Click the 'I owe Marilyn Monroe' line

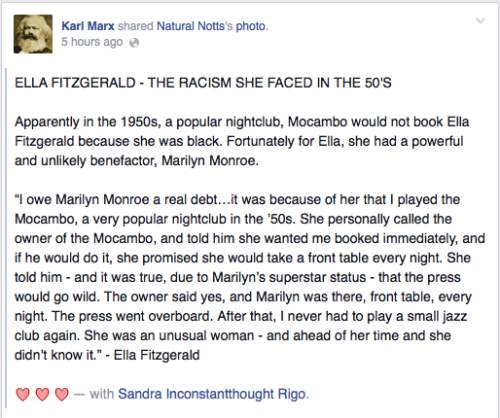pyautogui.click(x=237, y=199)
